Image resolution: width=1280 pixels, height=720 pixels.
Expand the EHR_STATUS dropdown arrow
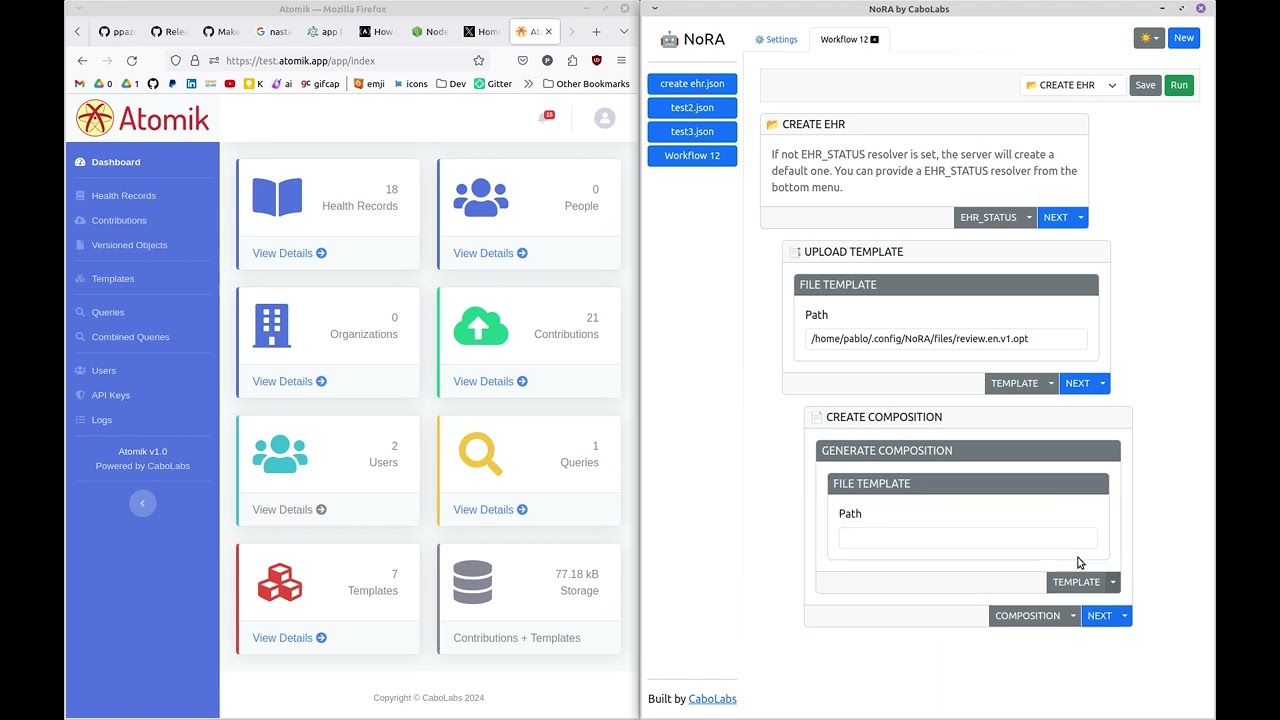[x=1029, y=217]
